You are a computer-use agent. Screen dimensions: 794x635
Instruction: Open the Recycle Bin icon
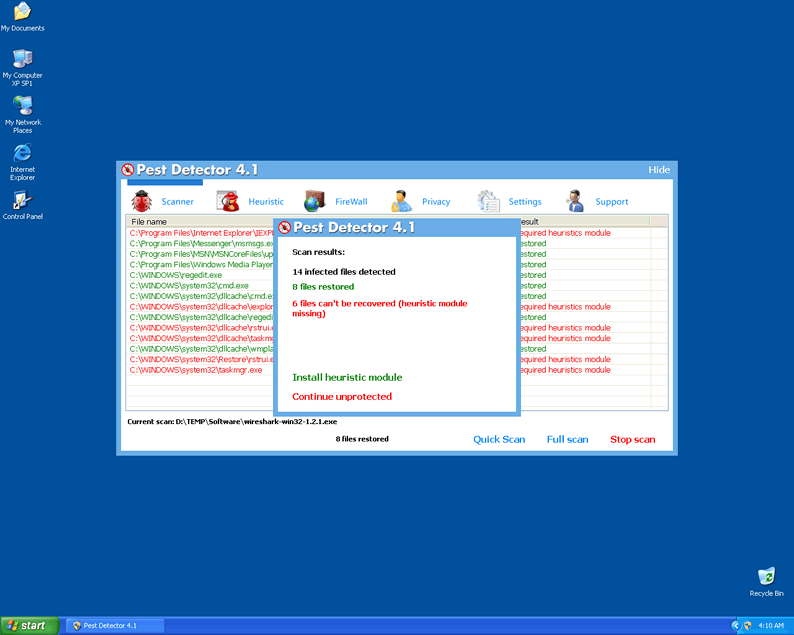click(766, 577)
